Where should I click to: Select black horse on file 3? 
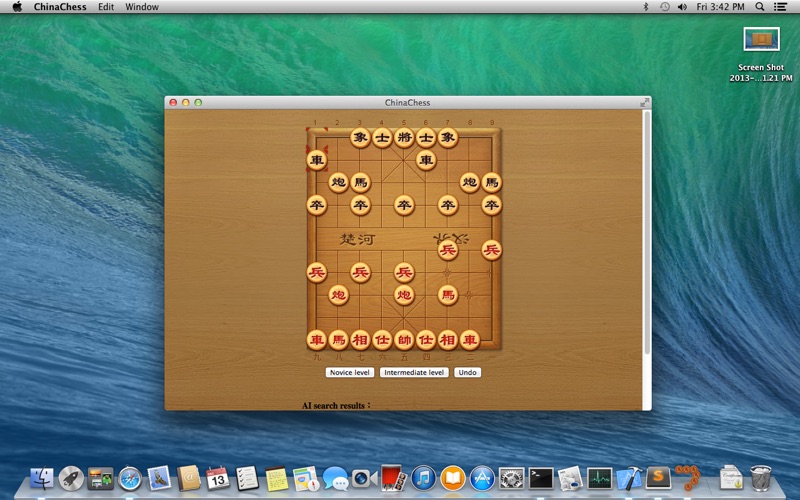(x=360, y=183)
